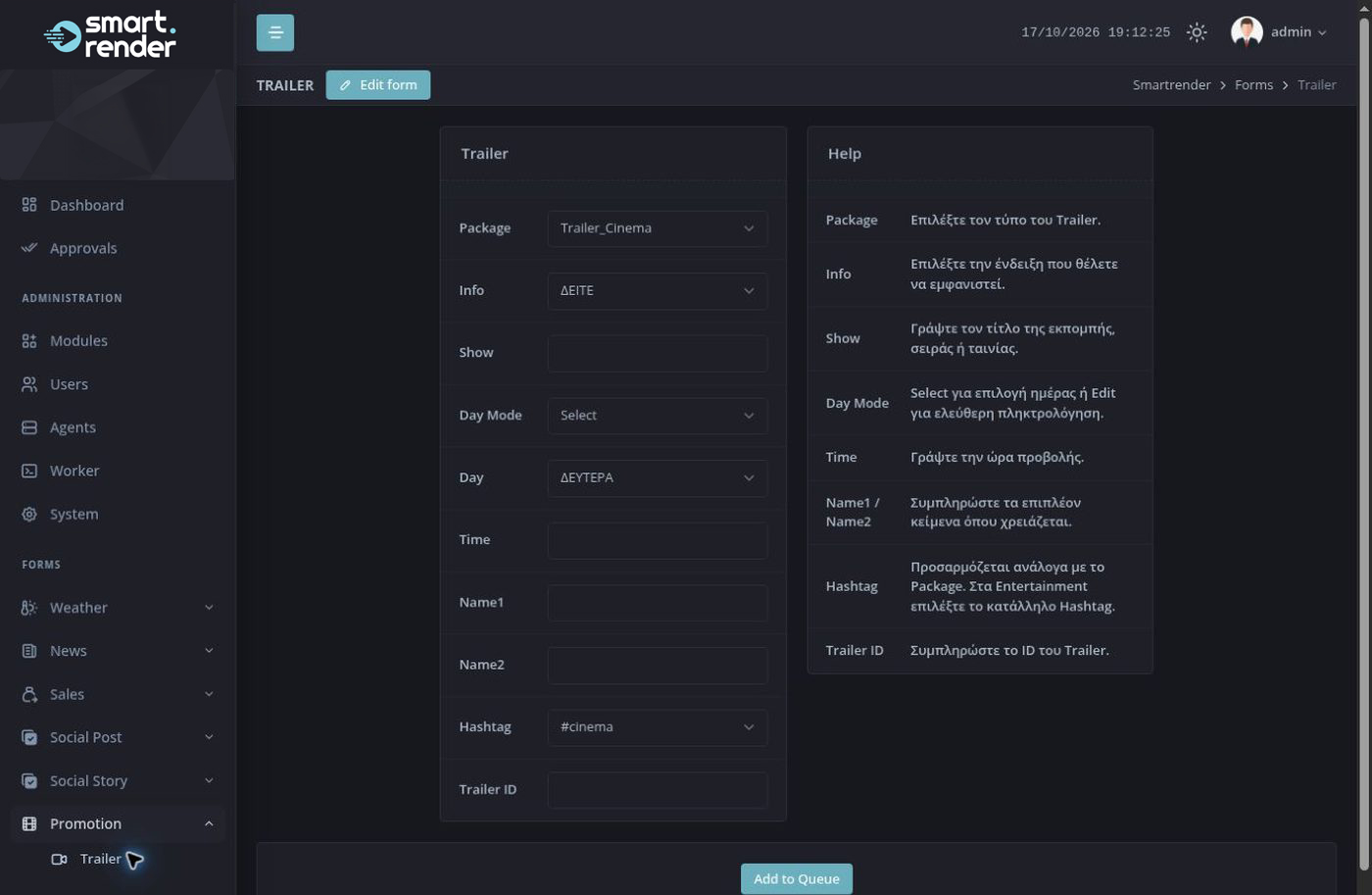Viewport: 1372px width, 895px height.
Task: Focus the Name2 input field
Action: [658, 665]
